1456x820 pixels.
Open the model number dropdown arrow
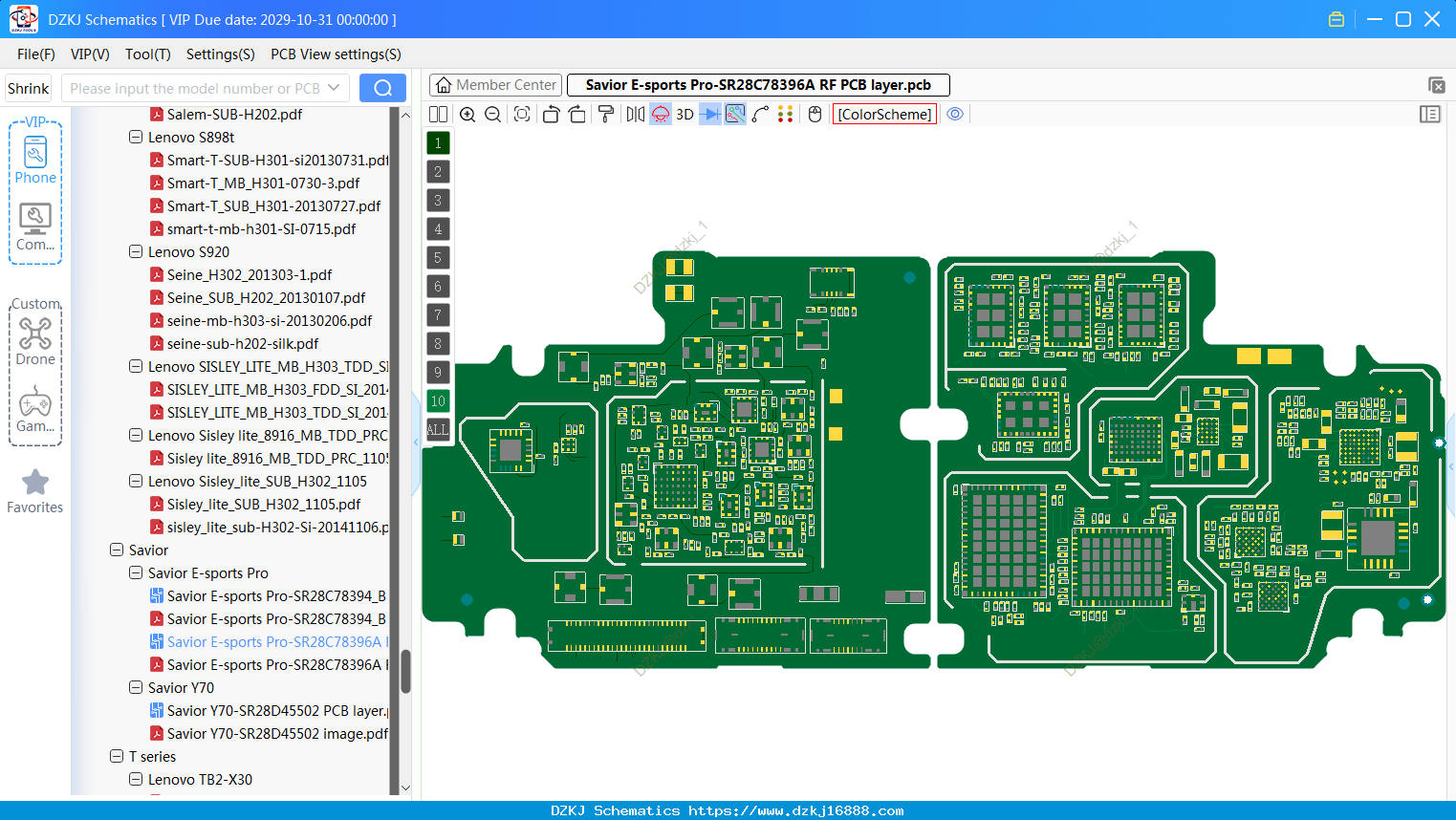334,88
